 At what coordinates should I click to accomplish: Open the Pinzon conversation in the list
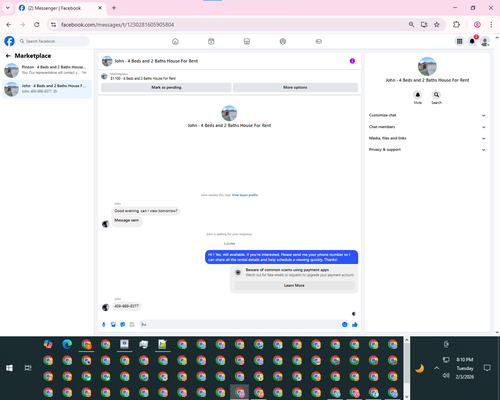47,70
